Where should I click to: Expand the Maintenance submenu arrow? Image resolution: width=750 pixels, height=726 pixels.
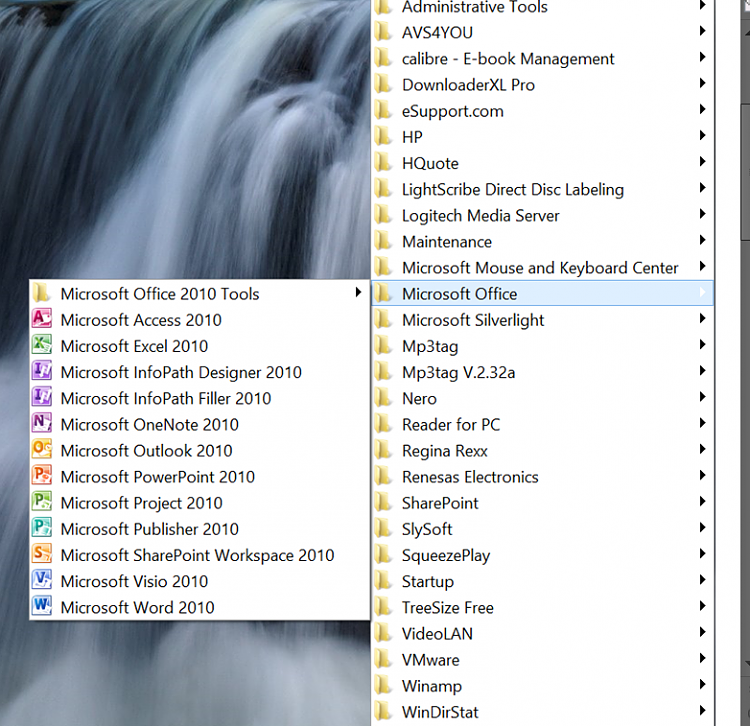pos(702,240)
